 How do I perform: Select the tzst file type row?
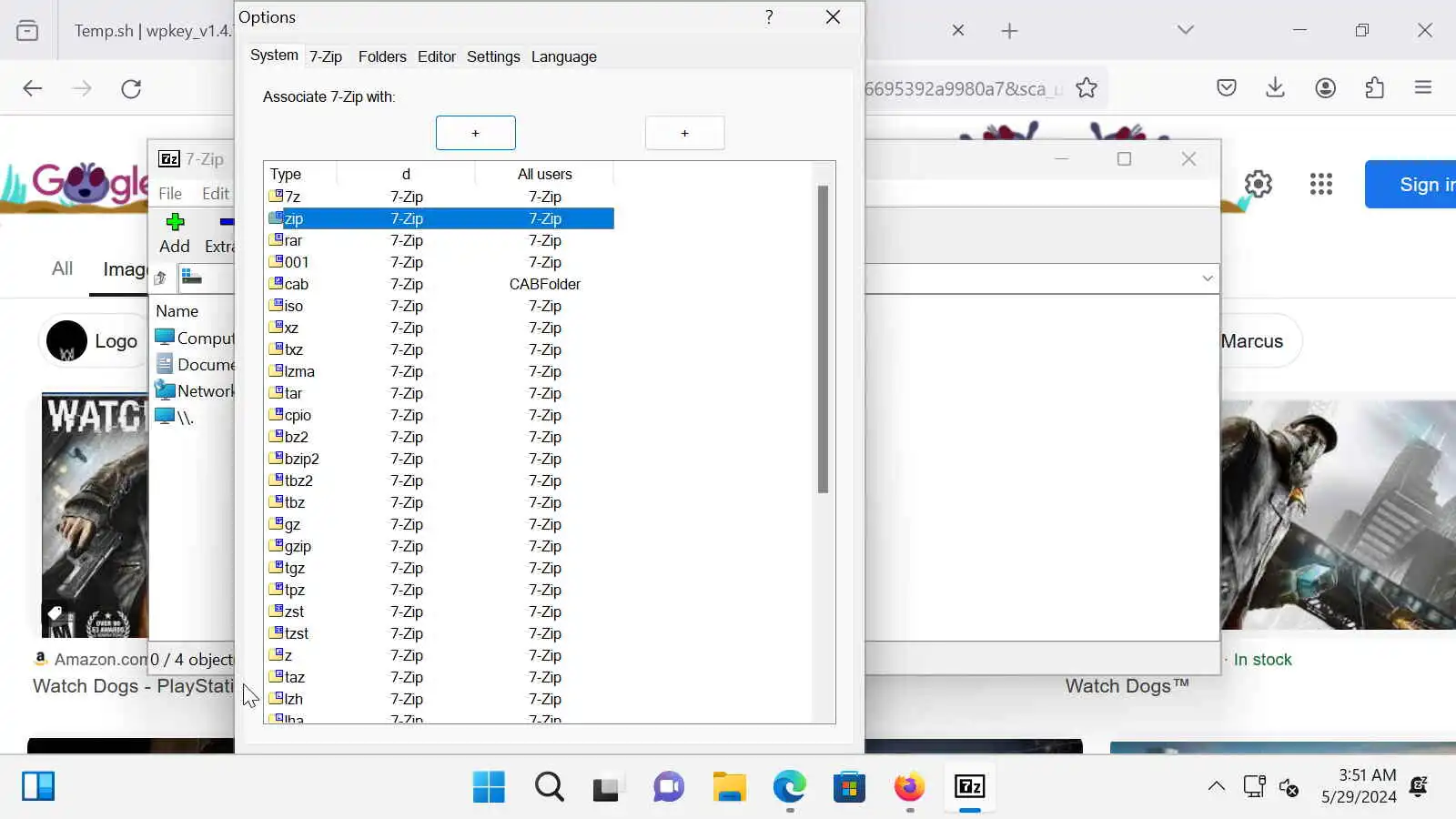click(440, 633)
